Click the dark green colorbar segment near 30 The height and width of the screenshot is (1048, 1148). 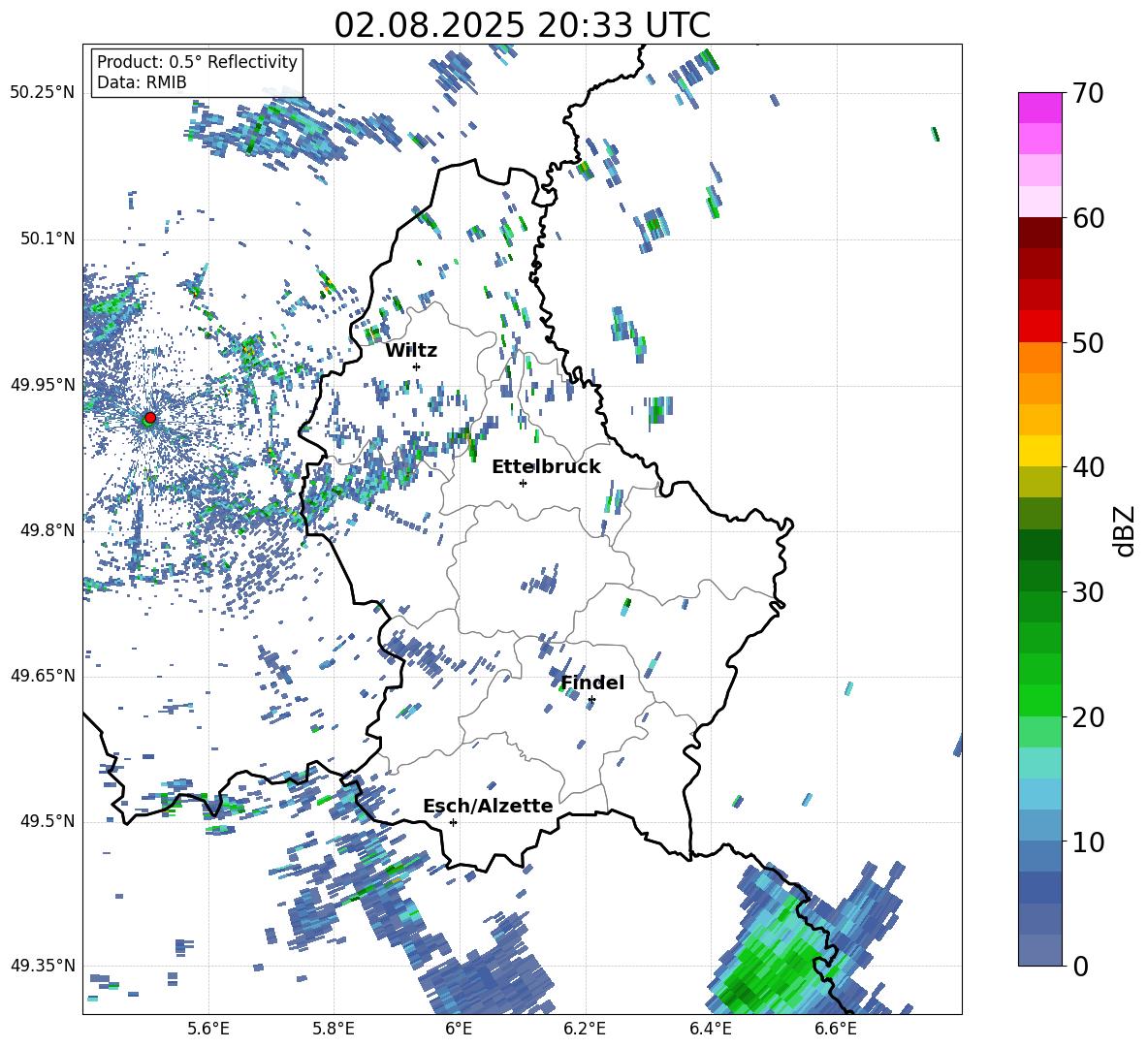click(x=1040, y=575)
